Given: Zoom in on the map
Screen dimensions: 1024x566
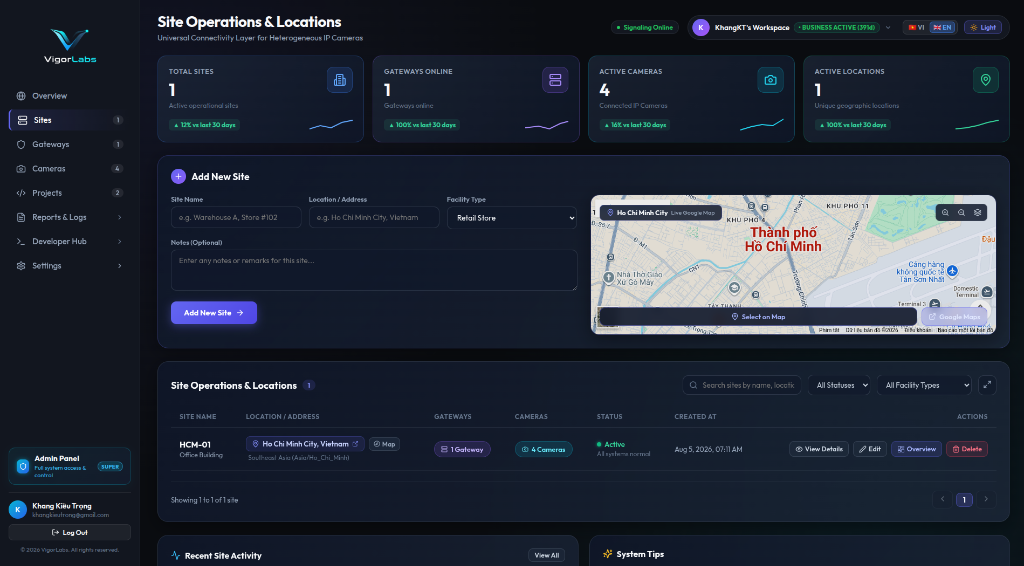Looking at the screenshot, I should [945, 213].
